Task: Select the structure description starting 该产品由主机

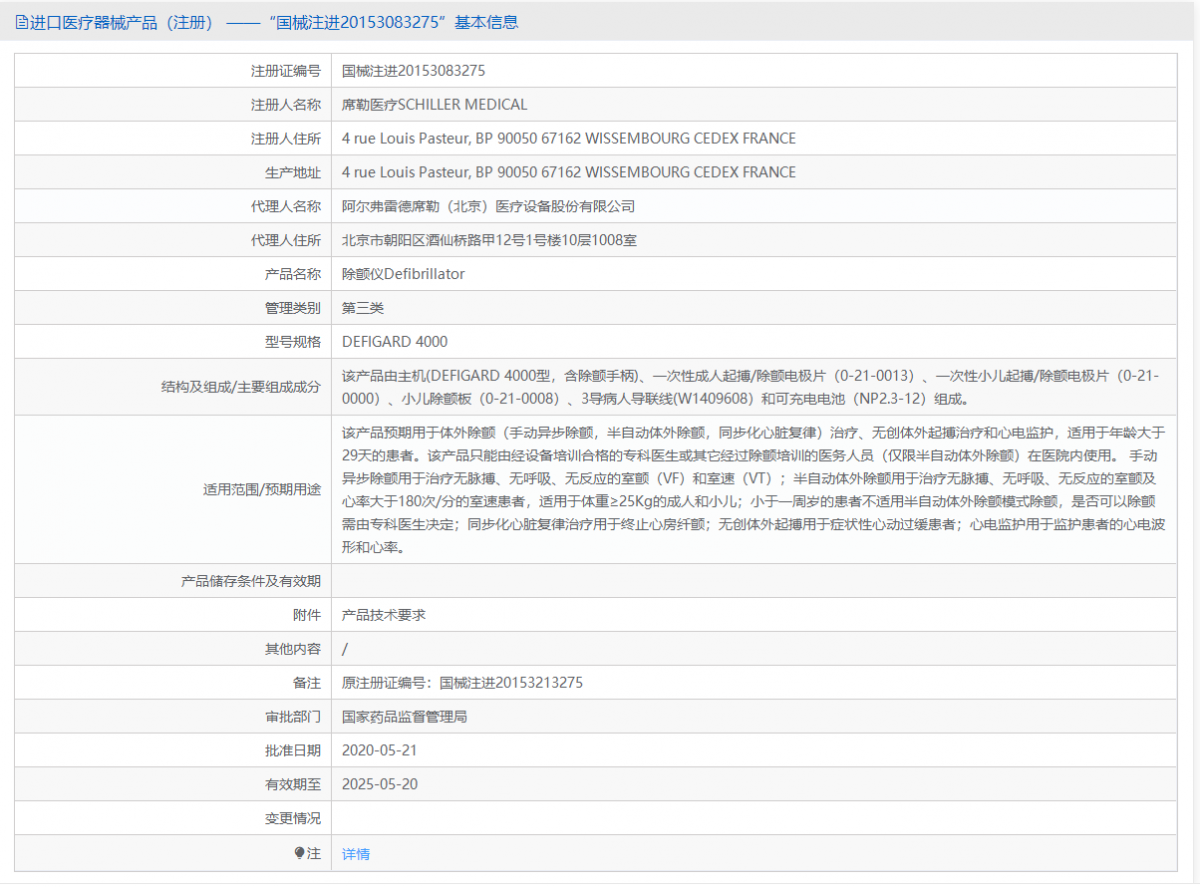Action: [x=750, y=387]
